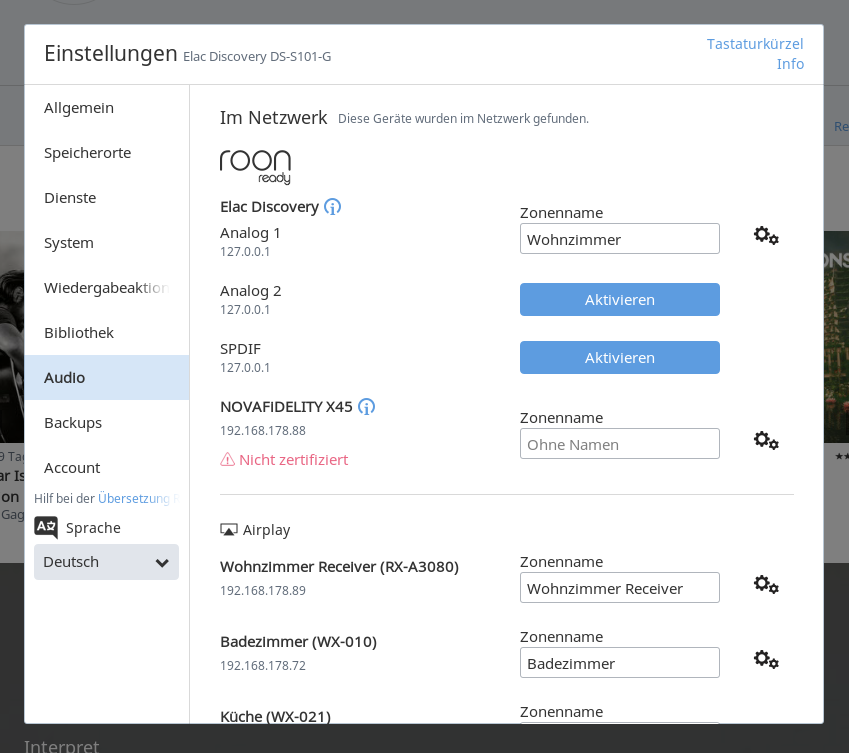Viewport: 849px width, 753px height.
Task: Open device settings gears for Wohnzimmer zone
Action: pos(766,236)
